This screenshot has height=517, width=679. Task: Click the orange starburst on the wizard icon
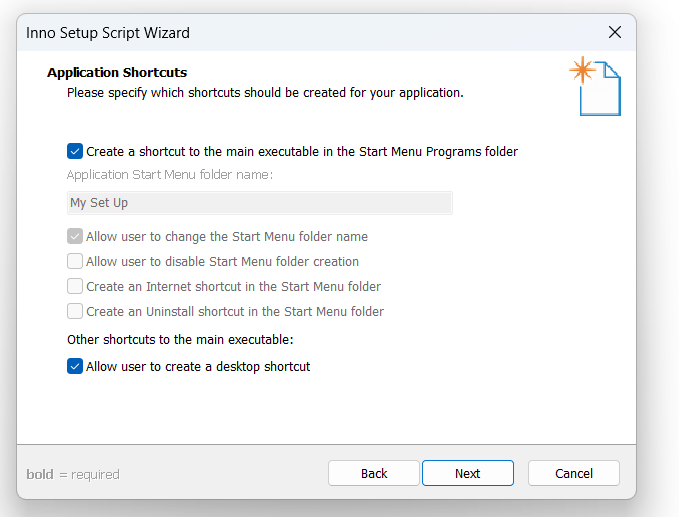[582, 70]
